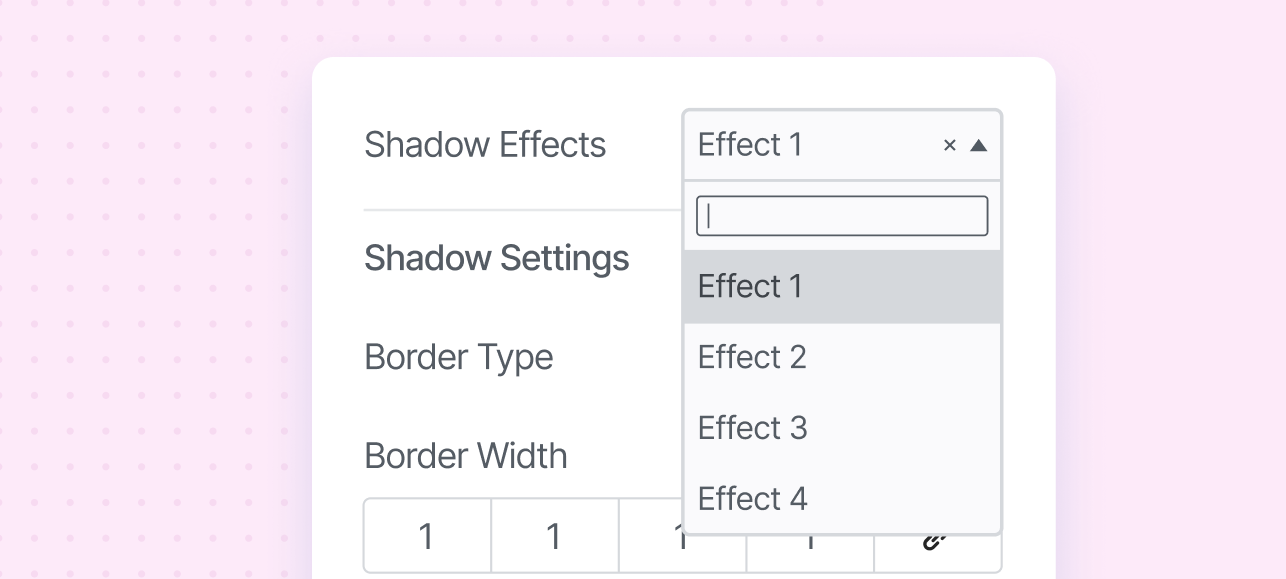Screen dimensions: 1286x579
Task: Click the divider line below Shadow Effects
Action: (520, 210)
